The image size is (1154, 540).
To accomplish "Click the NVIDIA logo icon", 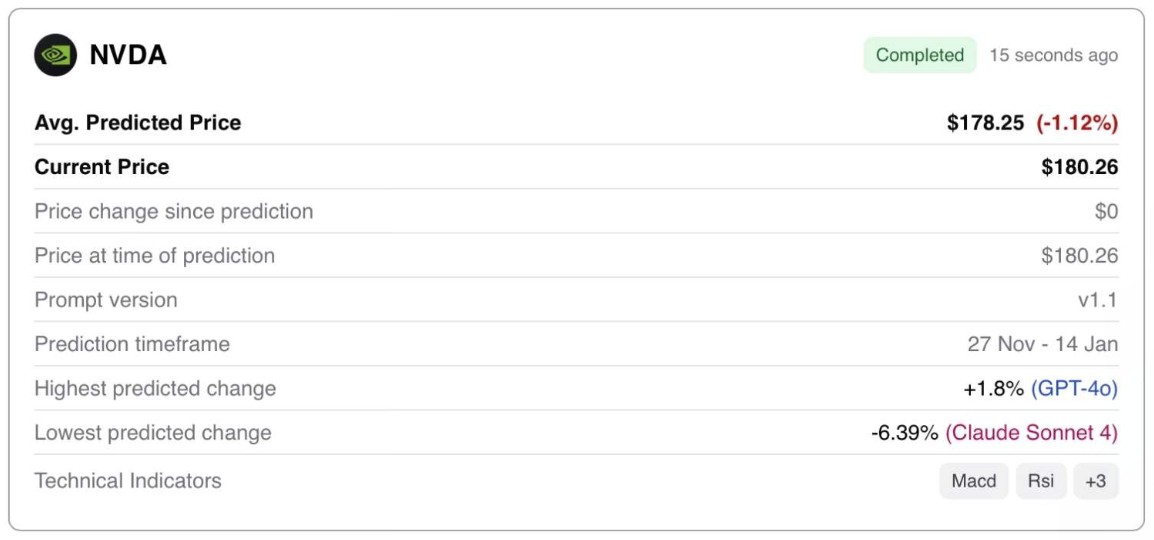I will [55, 55].
